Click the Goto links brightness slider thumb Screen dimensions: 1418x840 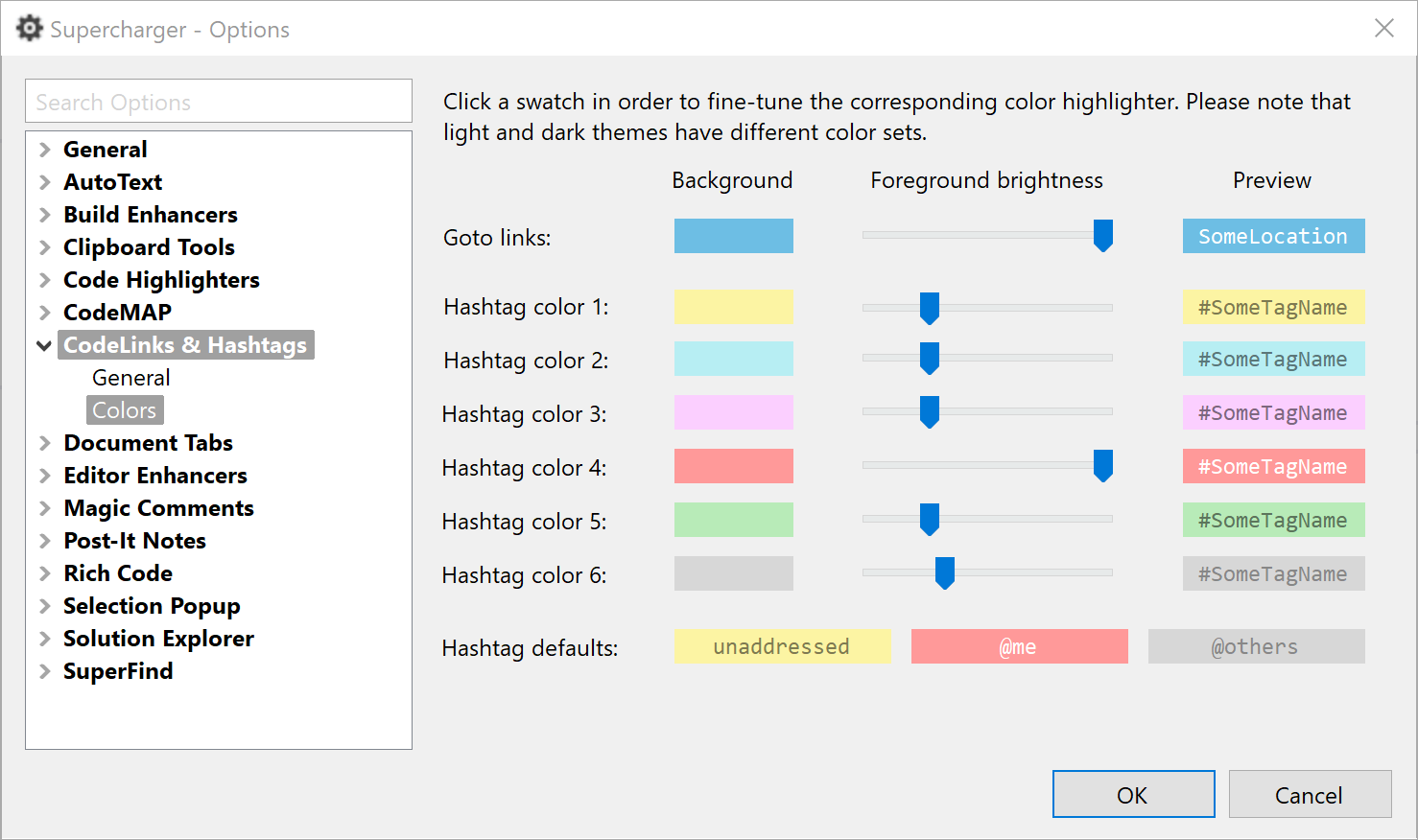coord(1103,235)
